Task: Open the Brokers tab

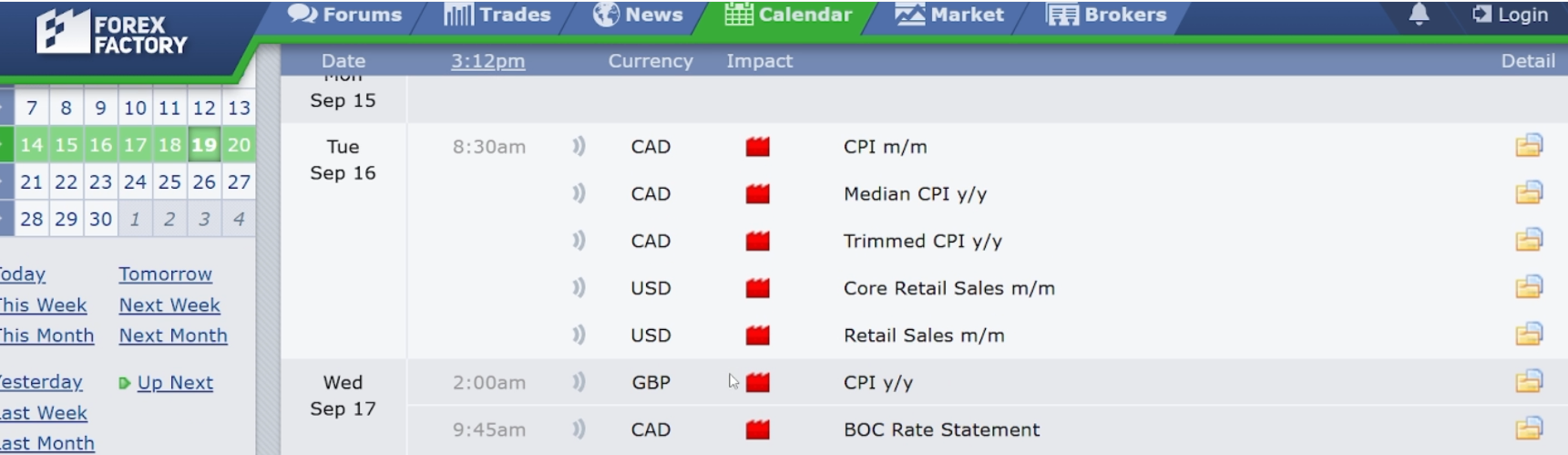Action: [x=1106, y=15]
